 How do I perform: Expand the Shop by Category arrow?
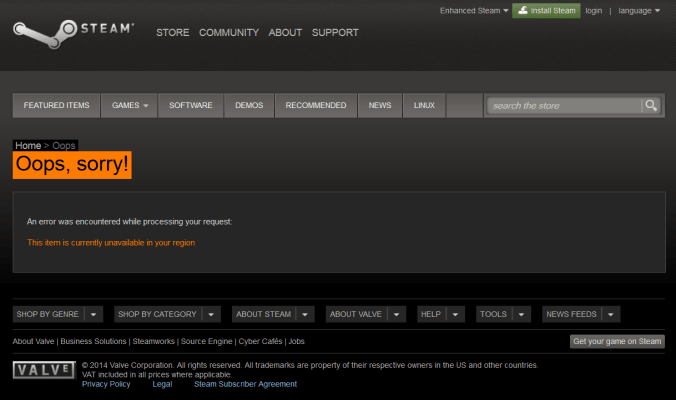pyautogui.click(x=210, y=314)
